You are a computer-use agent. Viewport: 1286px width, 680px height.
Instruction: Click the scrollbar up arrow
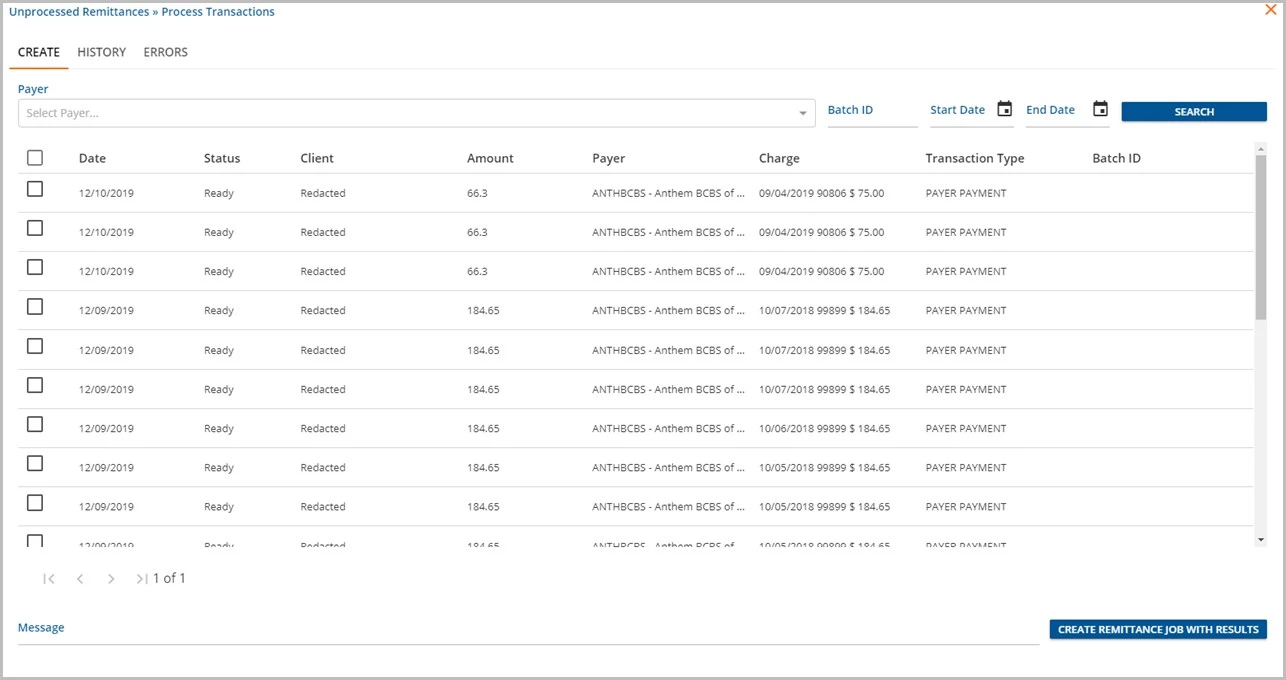(1260, 148)
